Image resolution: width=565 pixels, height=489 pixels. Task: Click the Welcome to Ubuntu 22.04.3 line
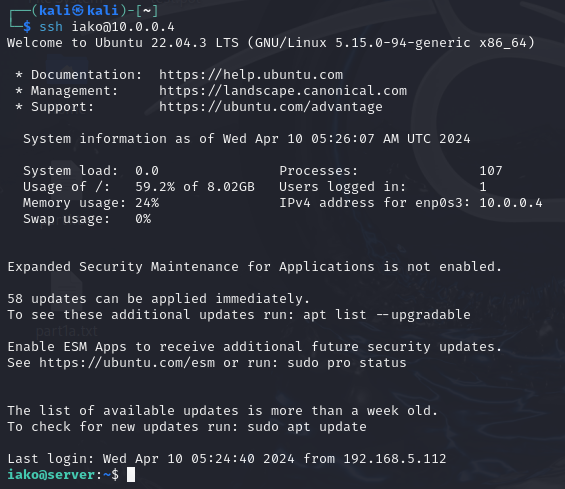pyautogui.click(x=271, y=43)
